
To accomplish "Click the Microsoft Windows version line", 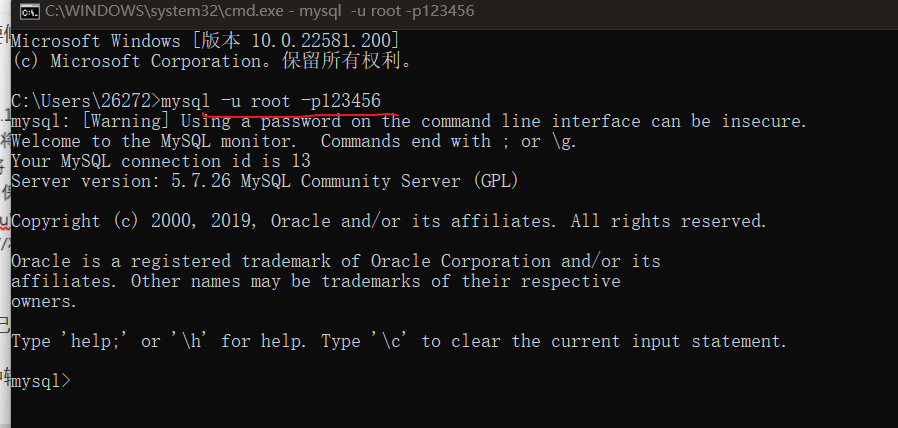I will (204, 41).
